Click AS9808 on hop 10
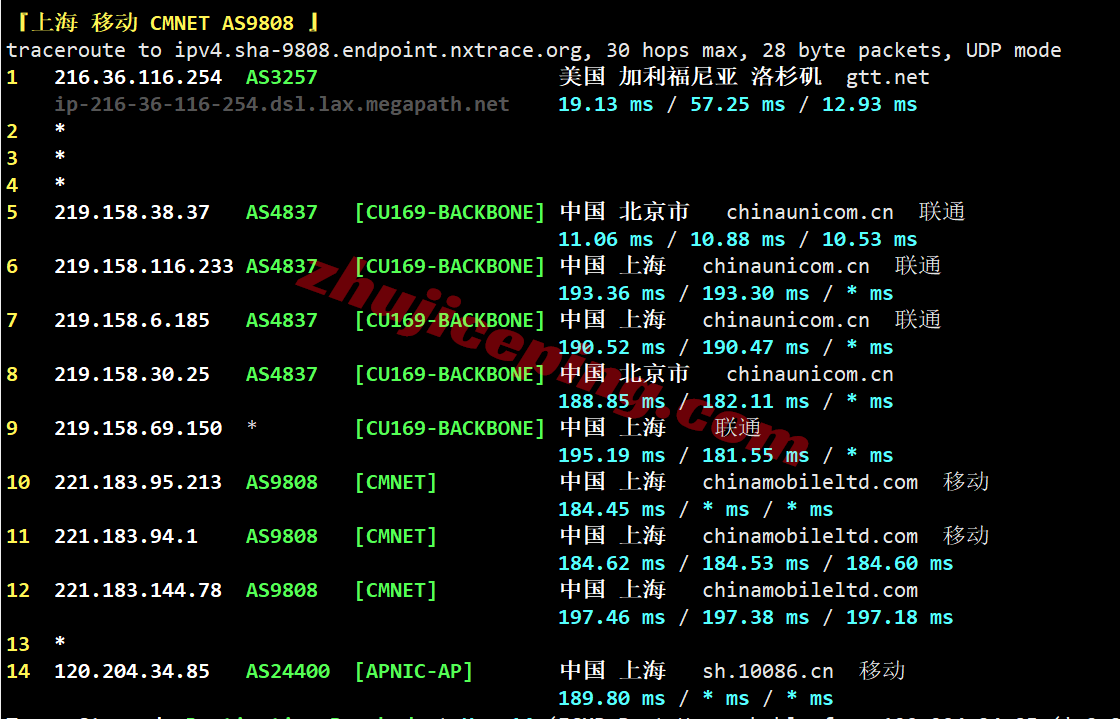 (281, 483)
